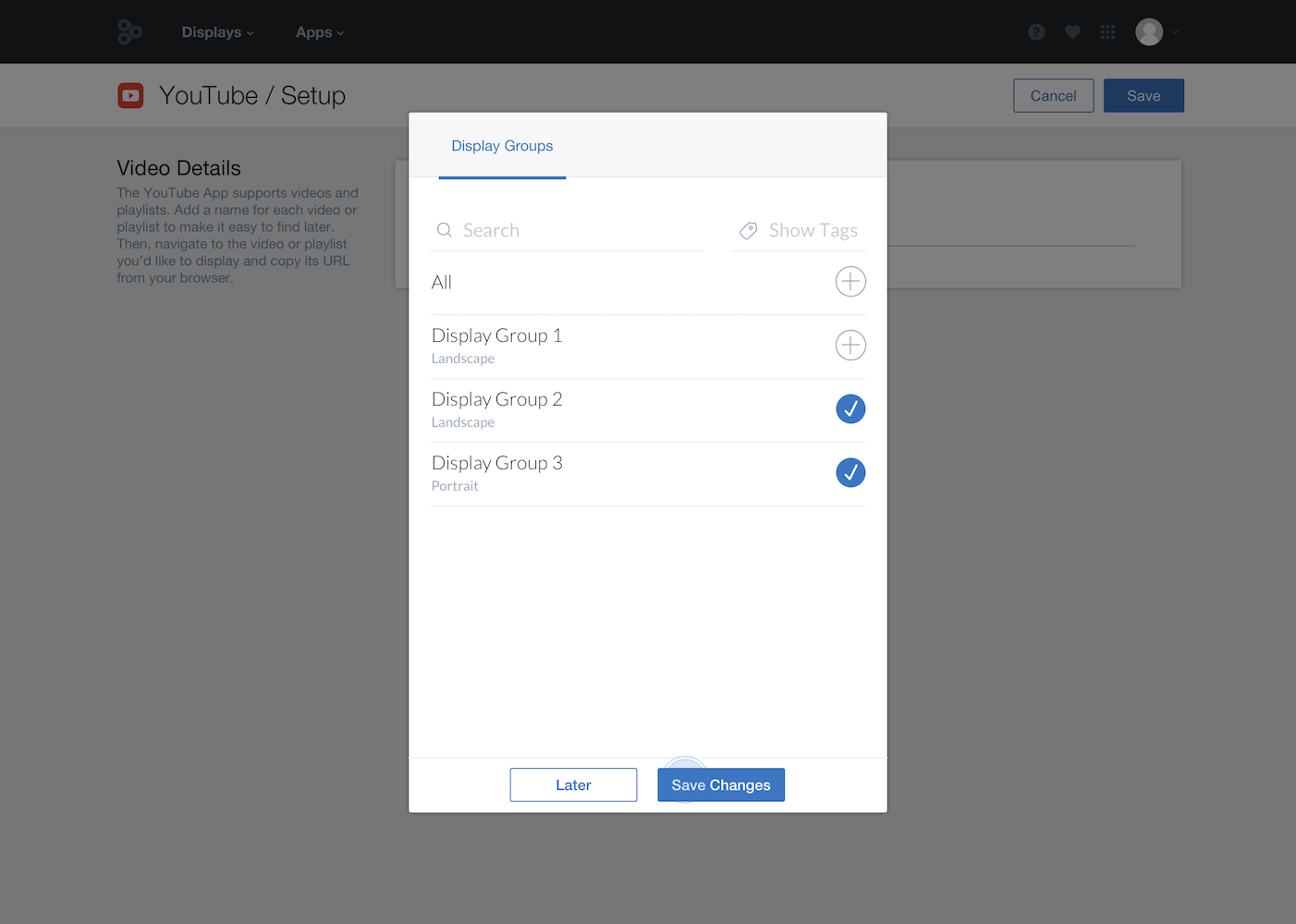
Task: Uncheck Display Group 2 checkmark
Action: (x=850, y=408)
